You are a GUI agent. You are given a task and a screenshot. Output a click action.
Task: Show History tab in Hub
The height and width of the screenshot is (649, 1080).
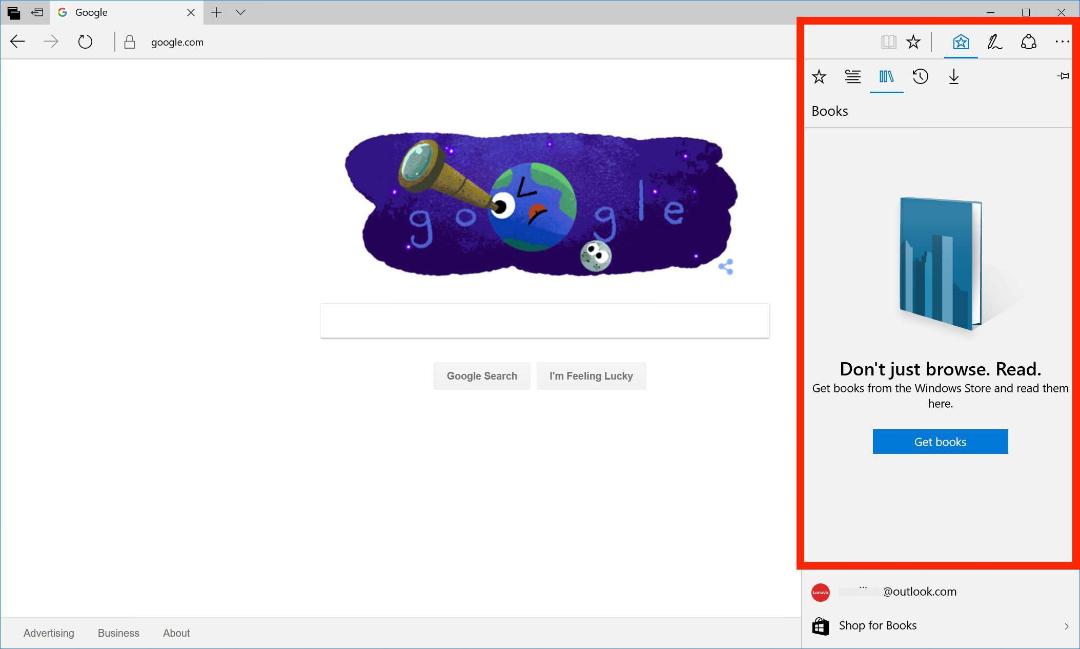pos(920,76)
